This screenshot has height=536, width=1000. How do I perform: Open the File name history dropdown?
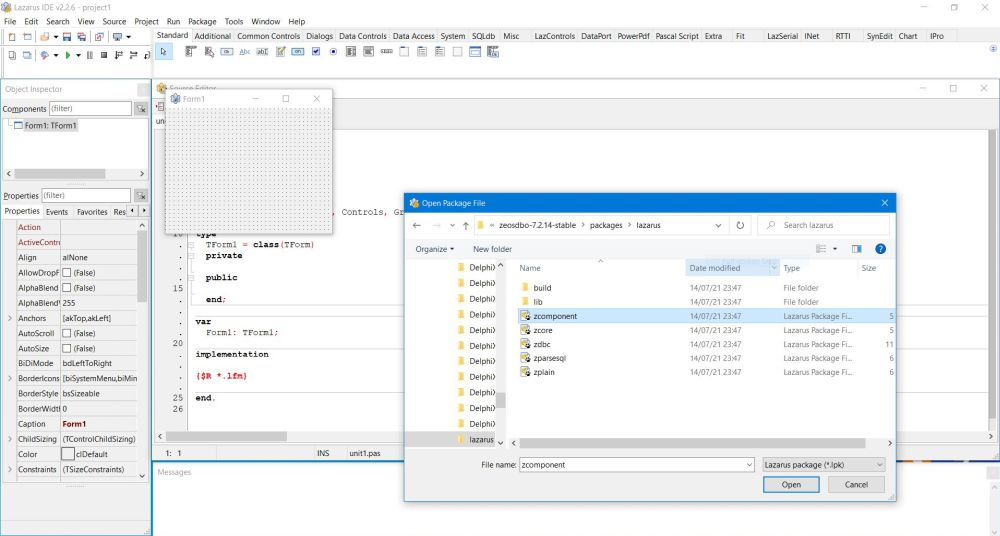pyautogui.click(x=749, y=465)
